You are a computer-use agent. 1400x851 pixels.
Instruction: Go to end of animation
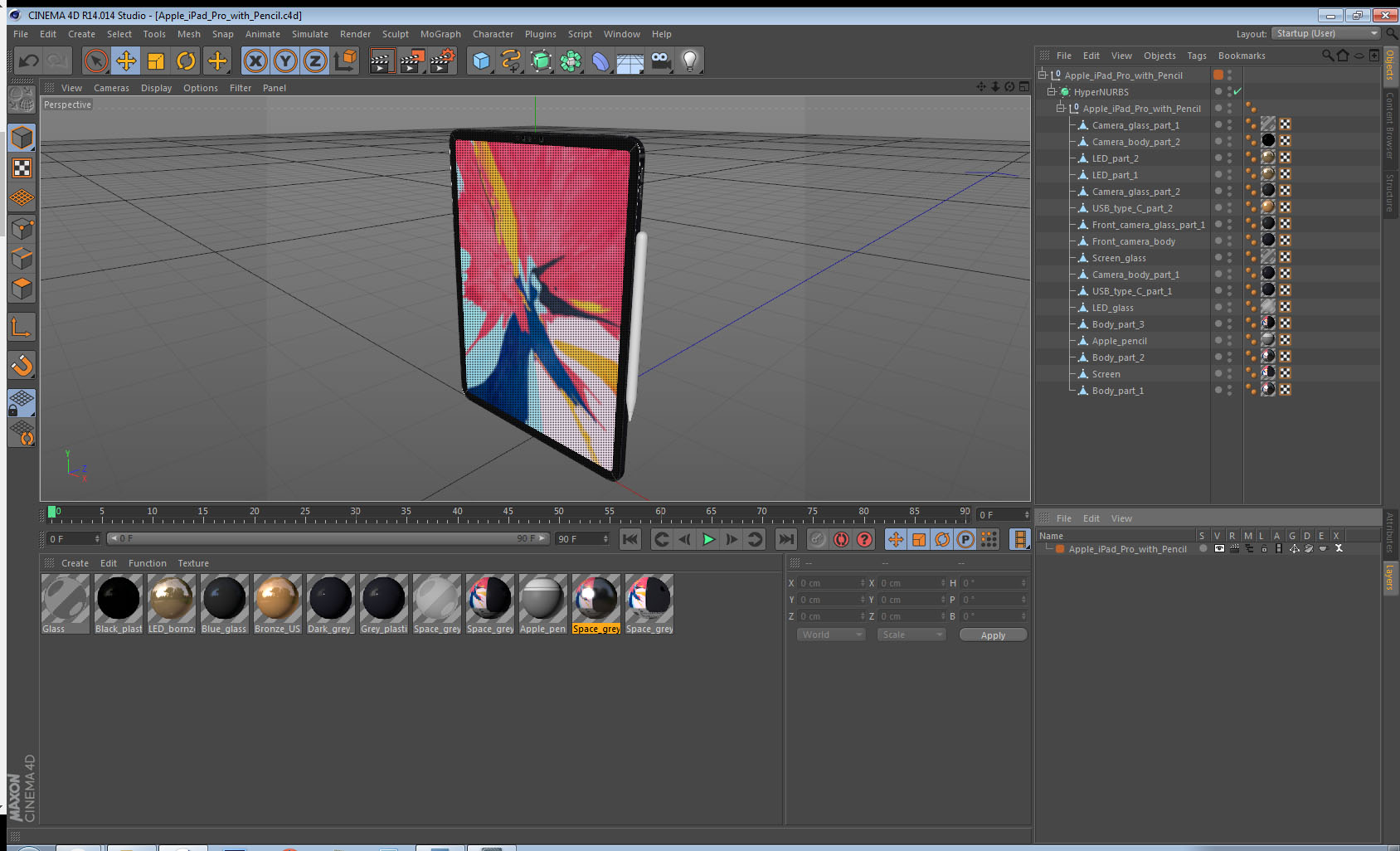(785, 539)
